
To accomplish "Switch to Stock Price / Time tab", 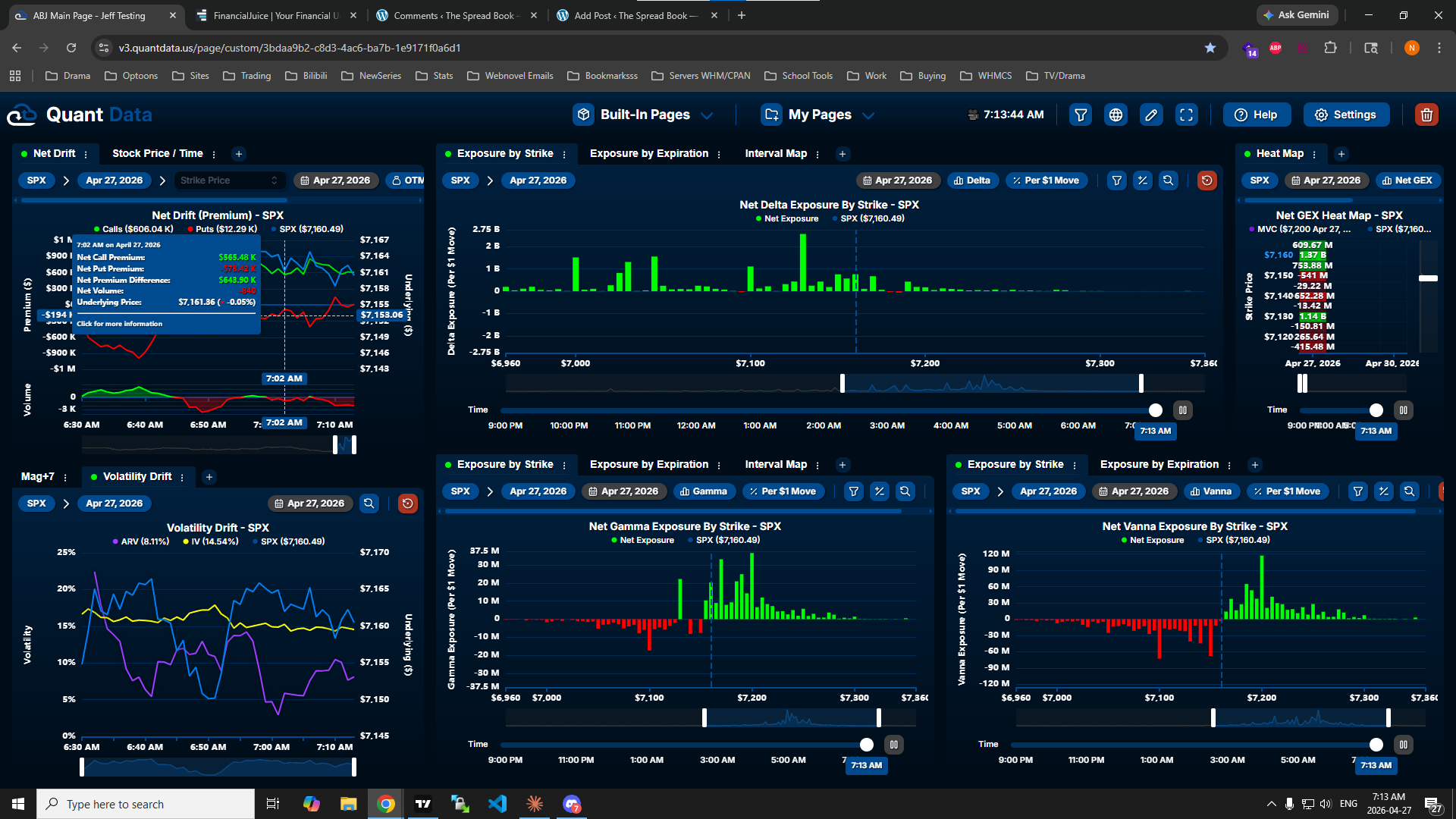I will (158, 153).
